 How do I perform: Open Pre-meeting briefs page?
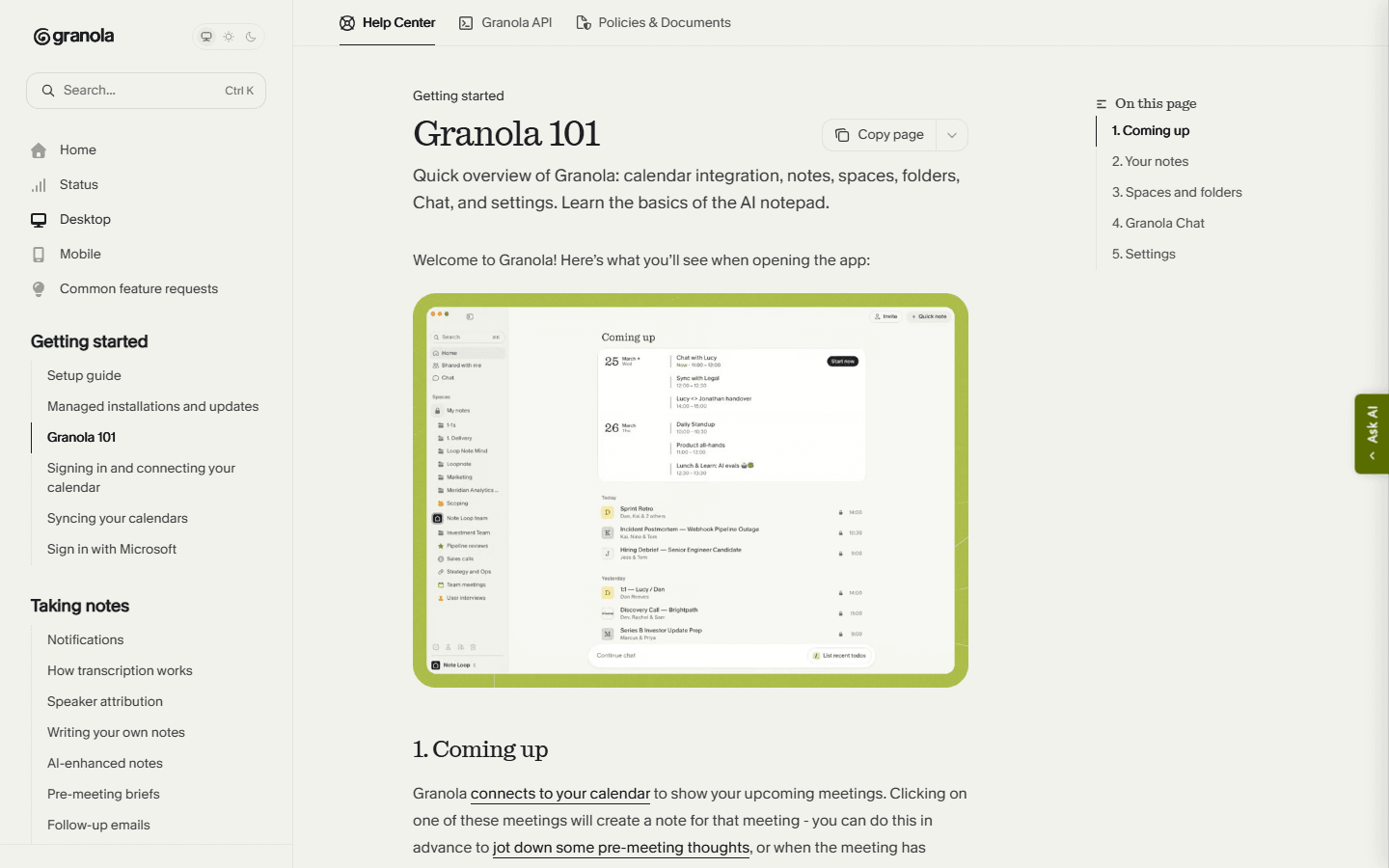pyautogui.click(x=103, y=795)
